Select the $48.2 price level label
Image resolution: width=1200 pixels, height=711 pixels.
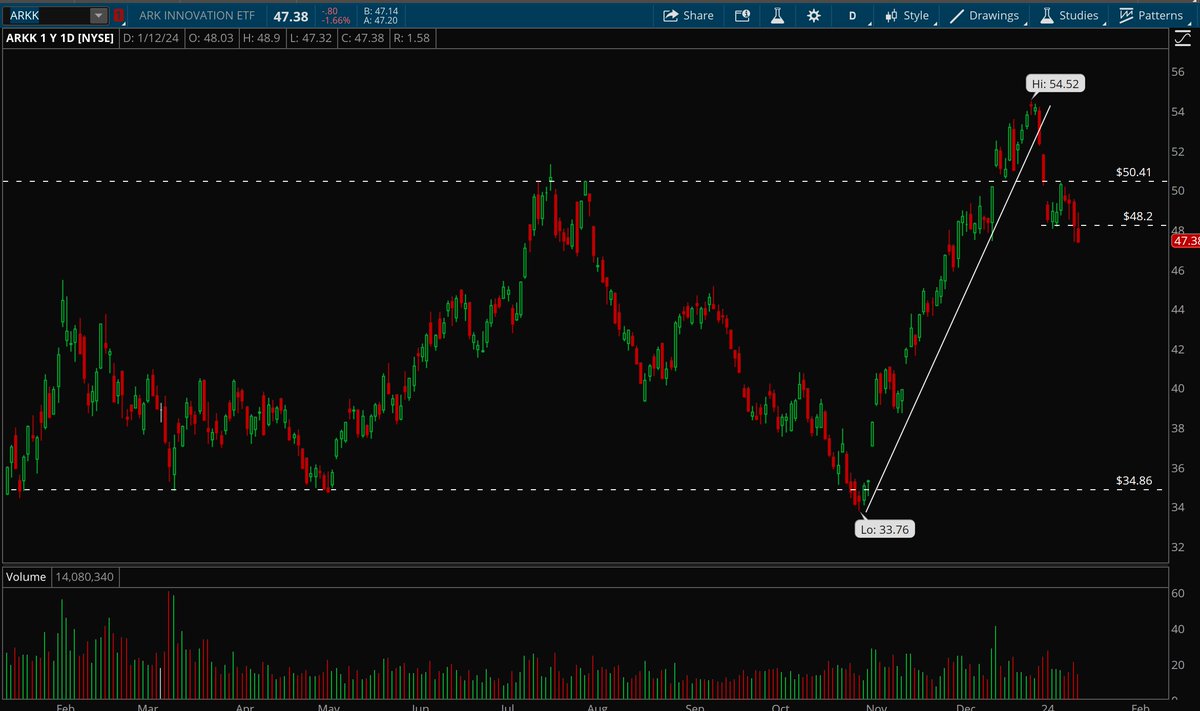pos(1138,215)
